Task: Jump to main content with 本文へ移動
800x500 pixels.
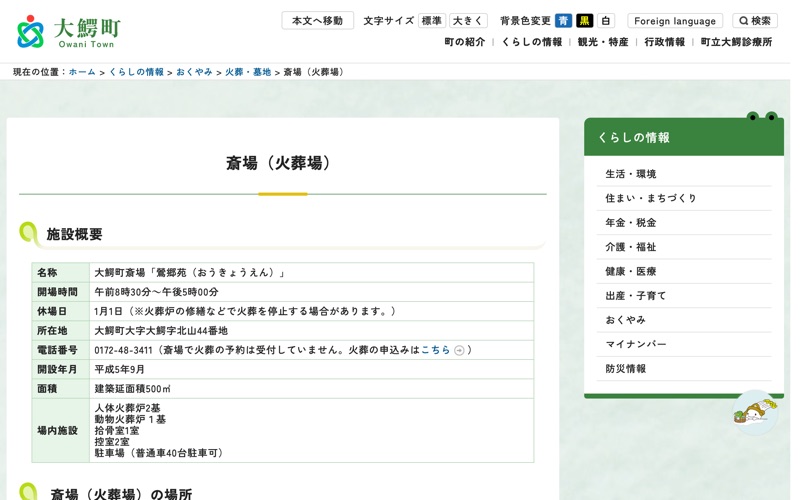Action: tap(317, 21)
